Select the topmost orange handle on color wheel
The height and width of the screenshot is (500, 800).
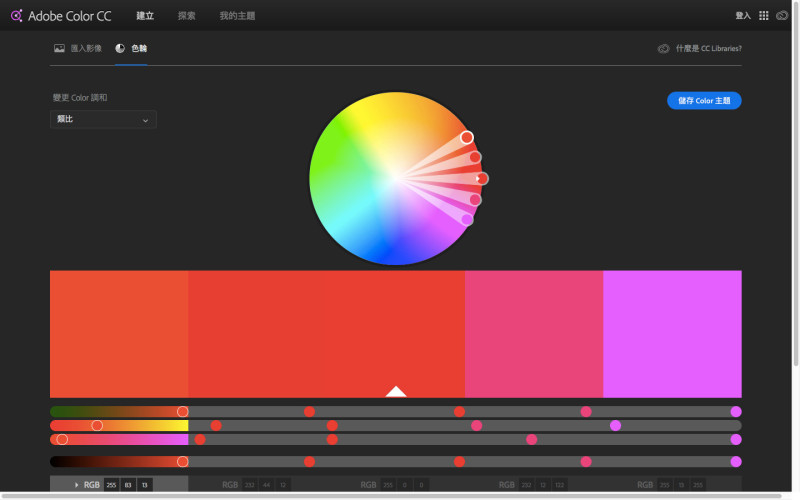tap(467, 137)
